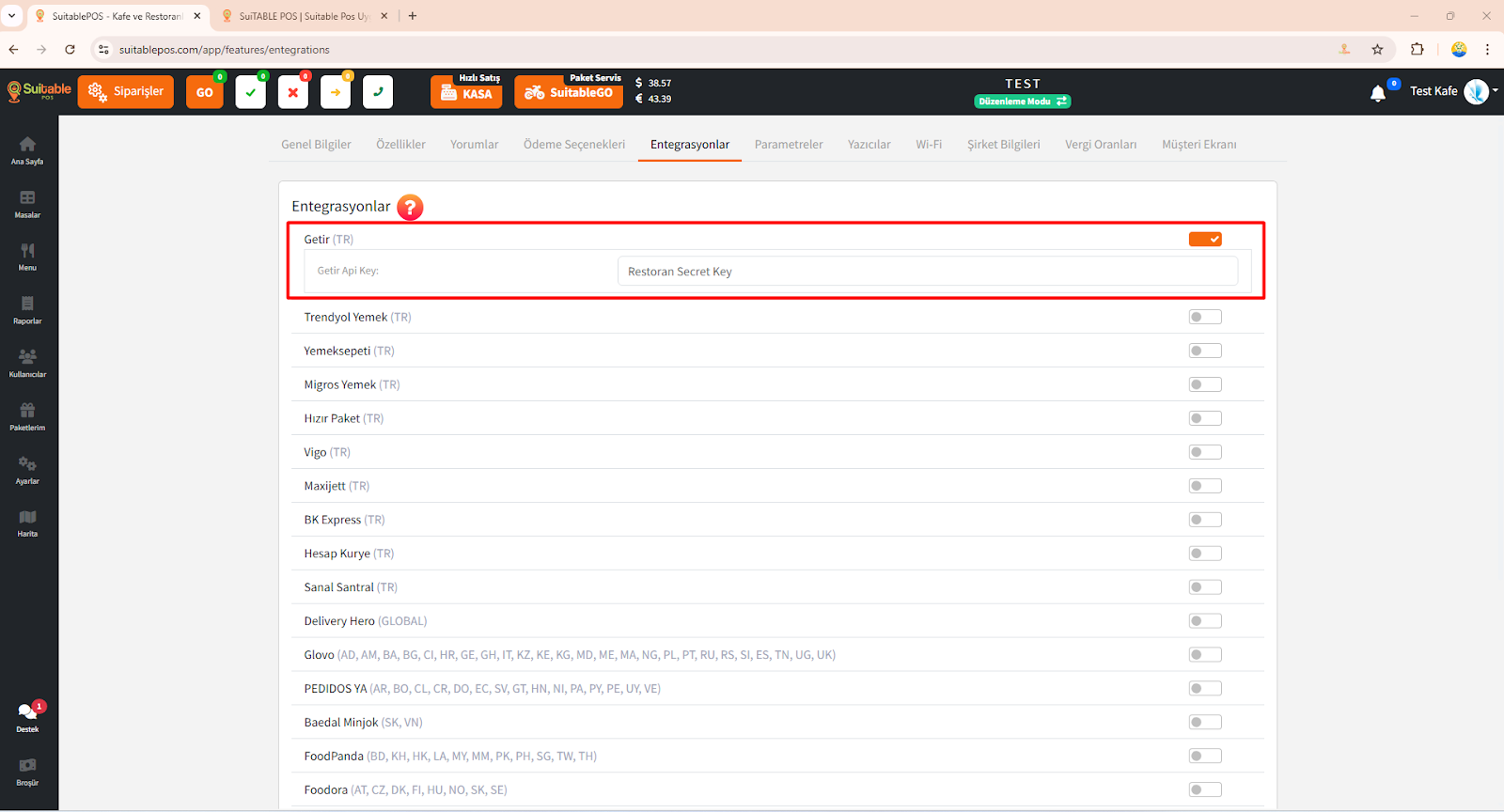Open Paketlerim in the sidebar
The image size is (1504, 812).
tap(27, 416)
